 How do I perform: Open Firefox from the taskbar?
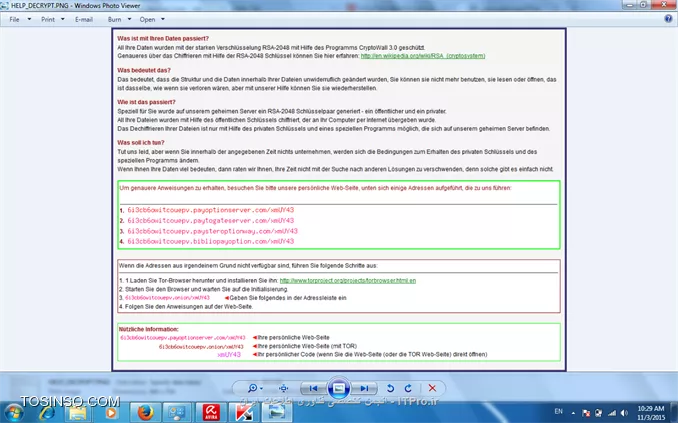(x=146, y=413)
